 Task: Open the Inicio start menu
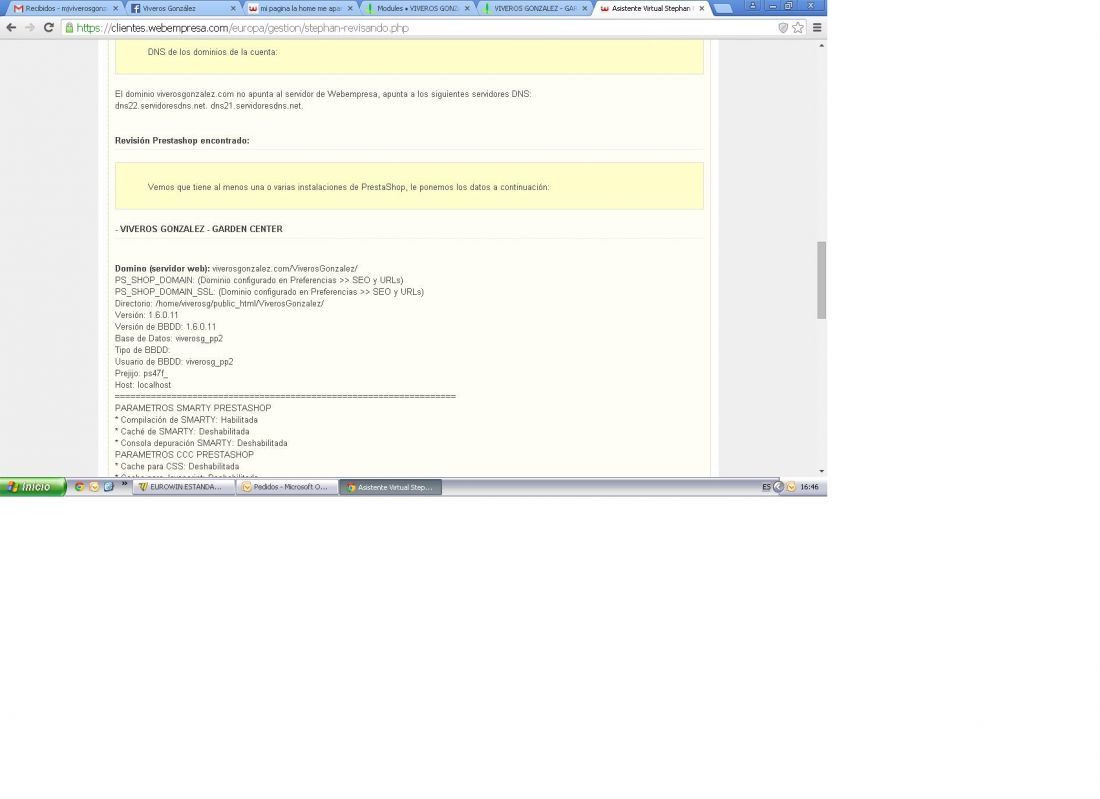pyautogui.click(x=33, y=487)
